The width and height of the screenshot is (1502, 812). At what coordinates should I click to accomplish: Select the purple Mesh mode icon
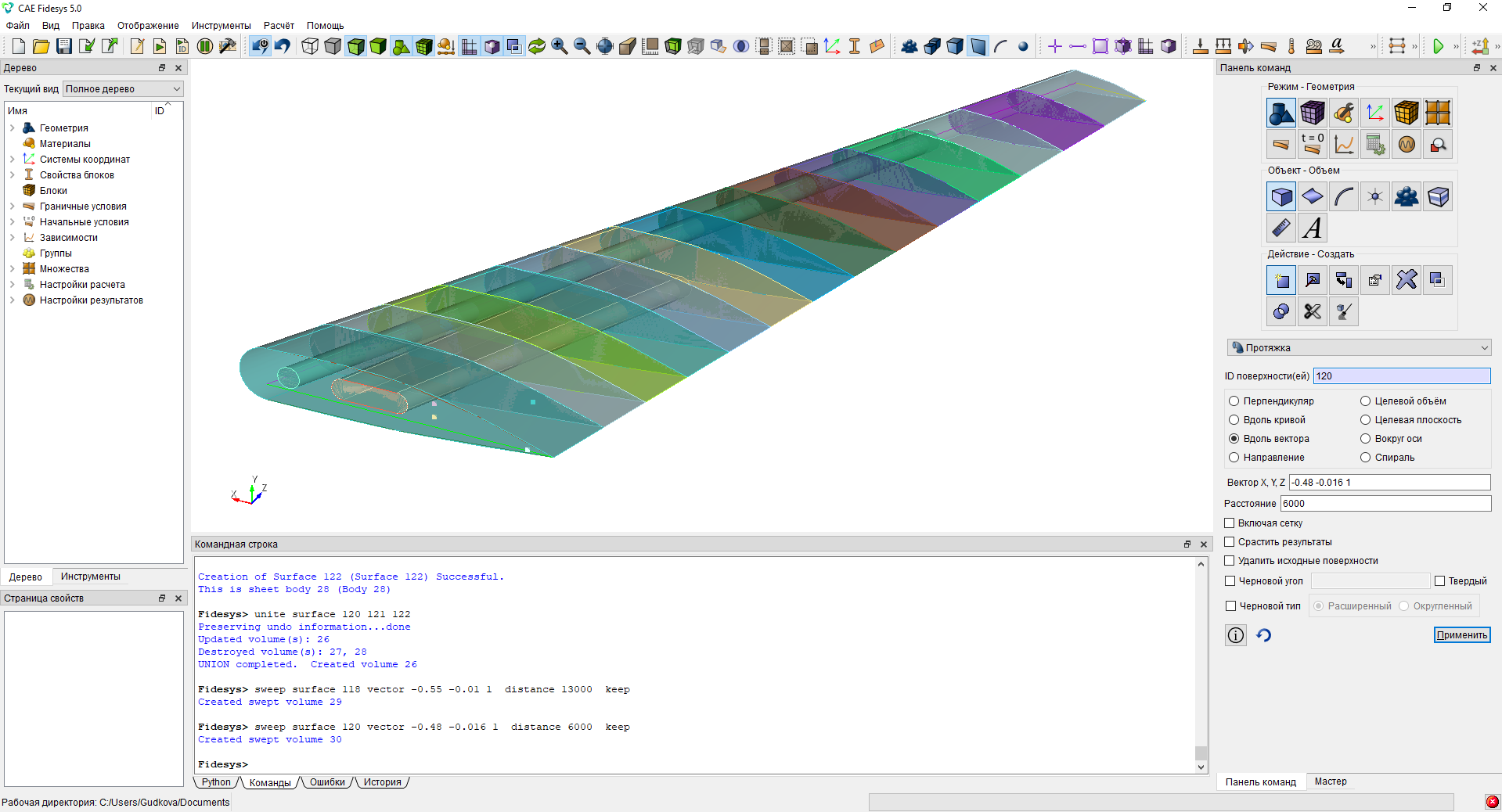click(x=1313, y=113)
